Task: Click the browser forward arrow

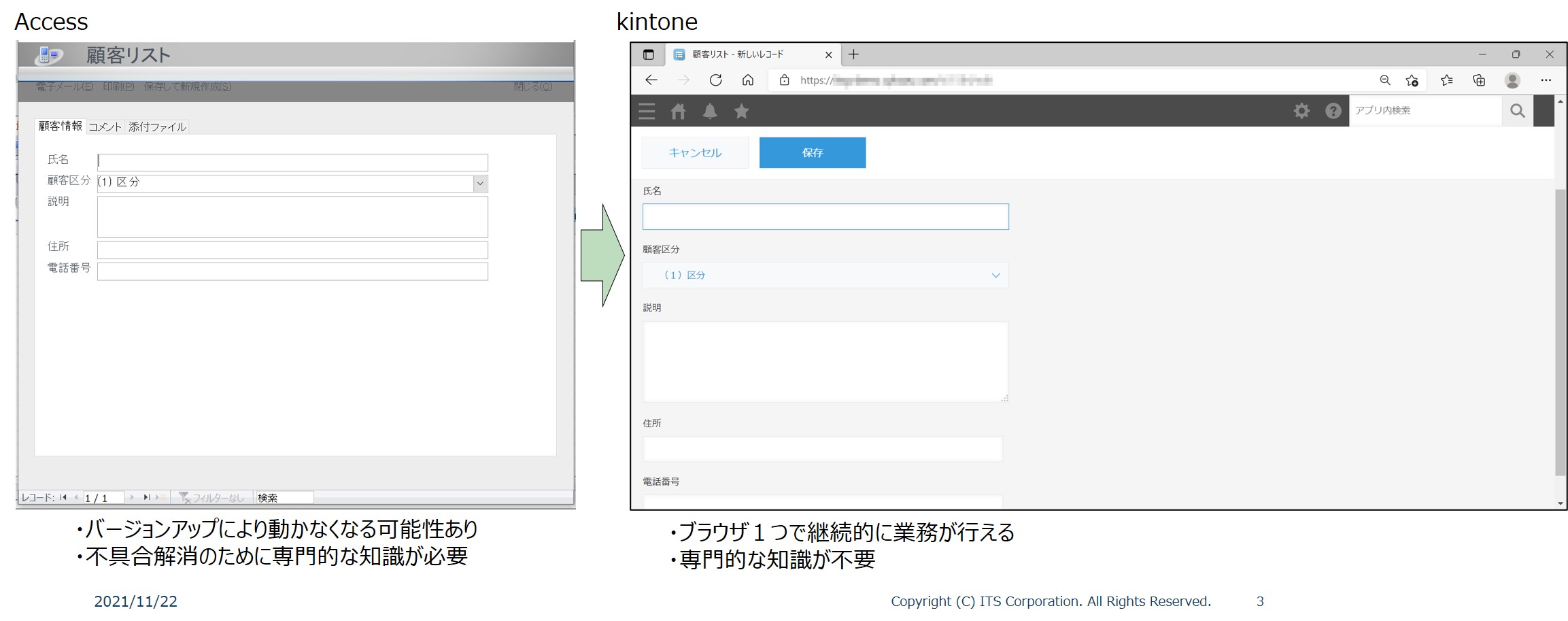Action: click(683, 80)
